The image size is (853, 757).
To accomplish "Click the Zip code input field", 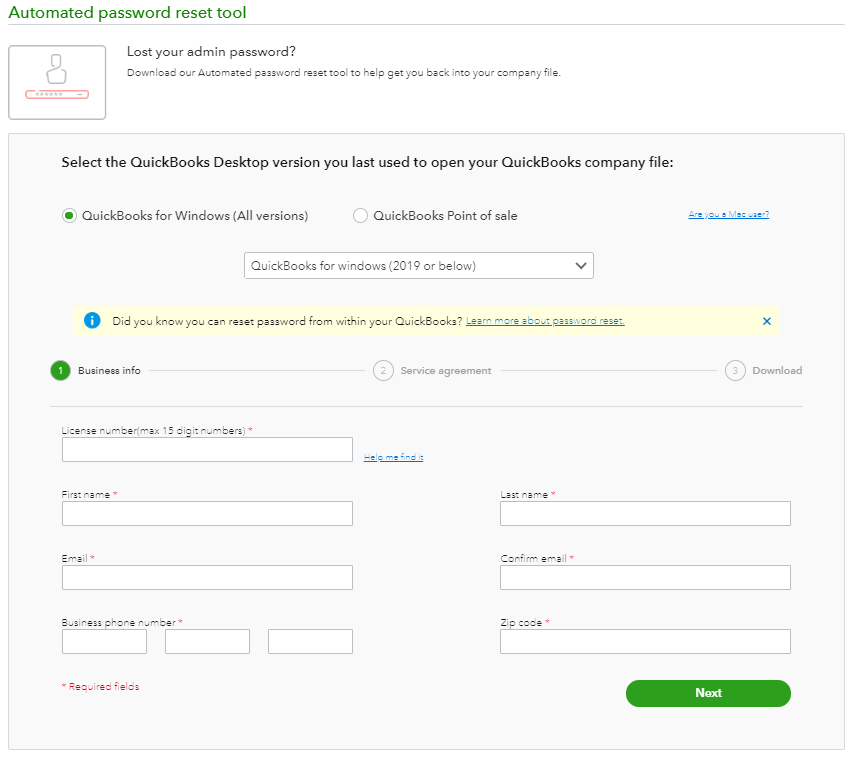I will click(x=645, y=641).
